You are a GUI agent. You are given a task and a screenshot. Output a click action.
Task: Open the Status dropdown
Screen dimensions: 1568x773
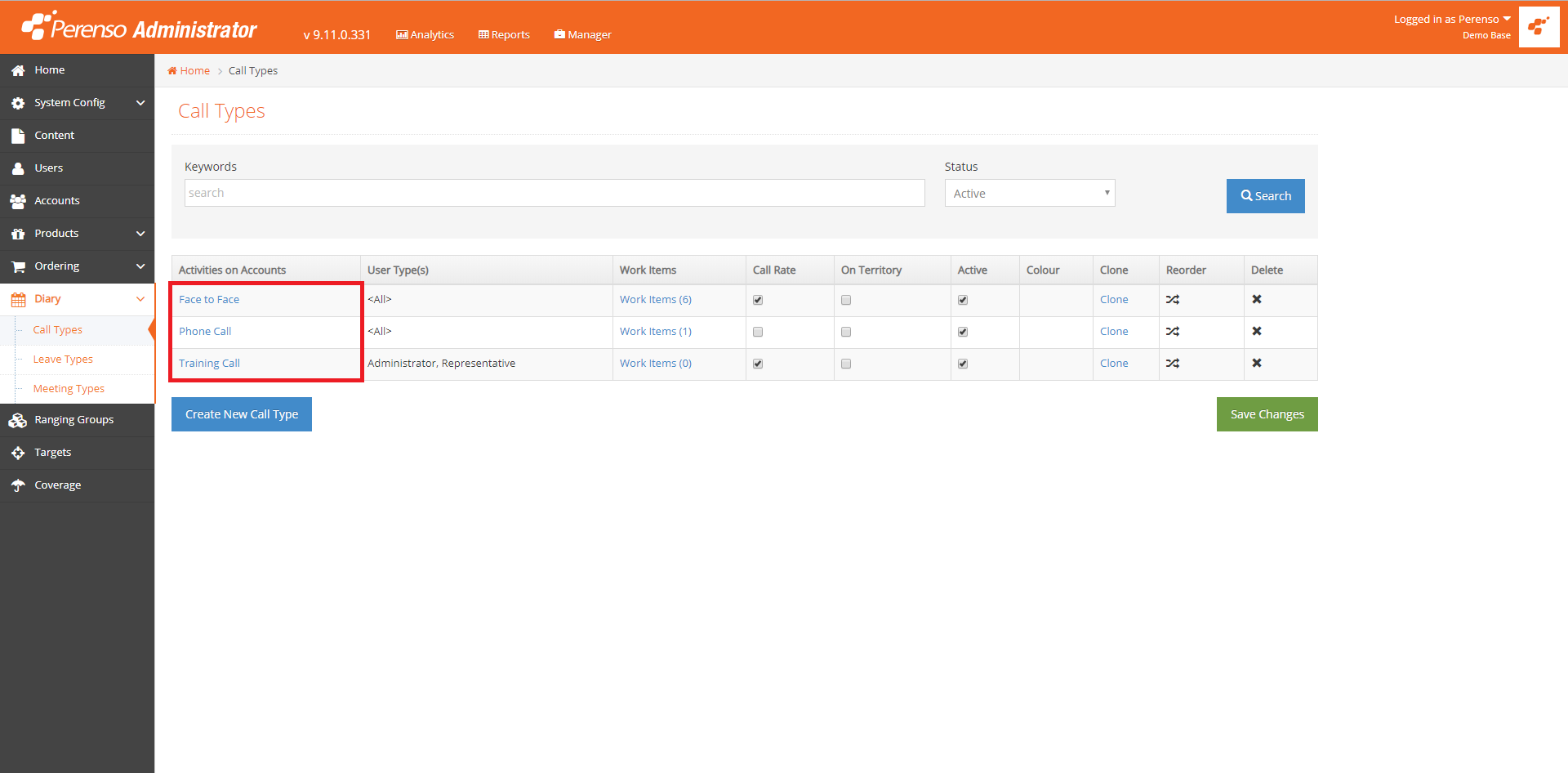click(1030, 193)
